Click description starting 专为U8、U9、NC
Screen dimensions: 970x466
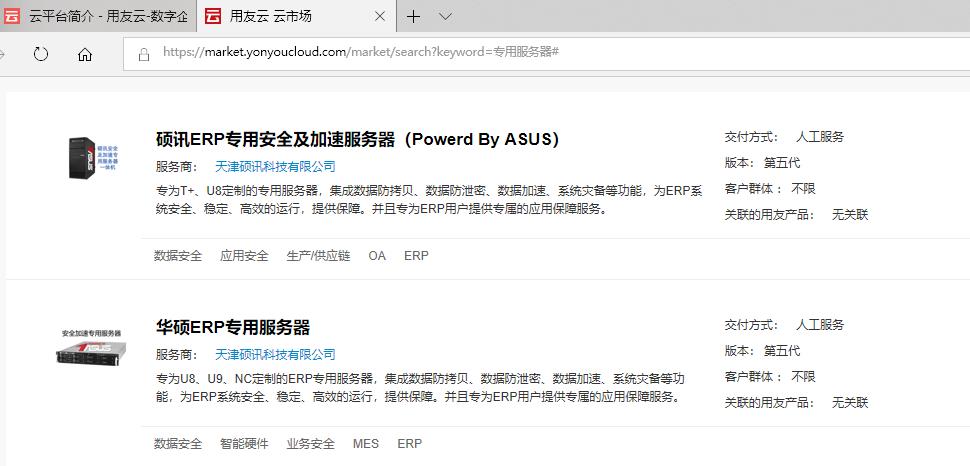[421, 388]
